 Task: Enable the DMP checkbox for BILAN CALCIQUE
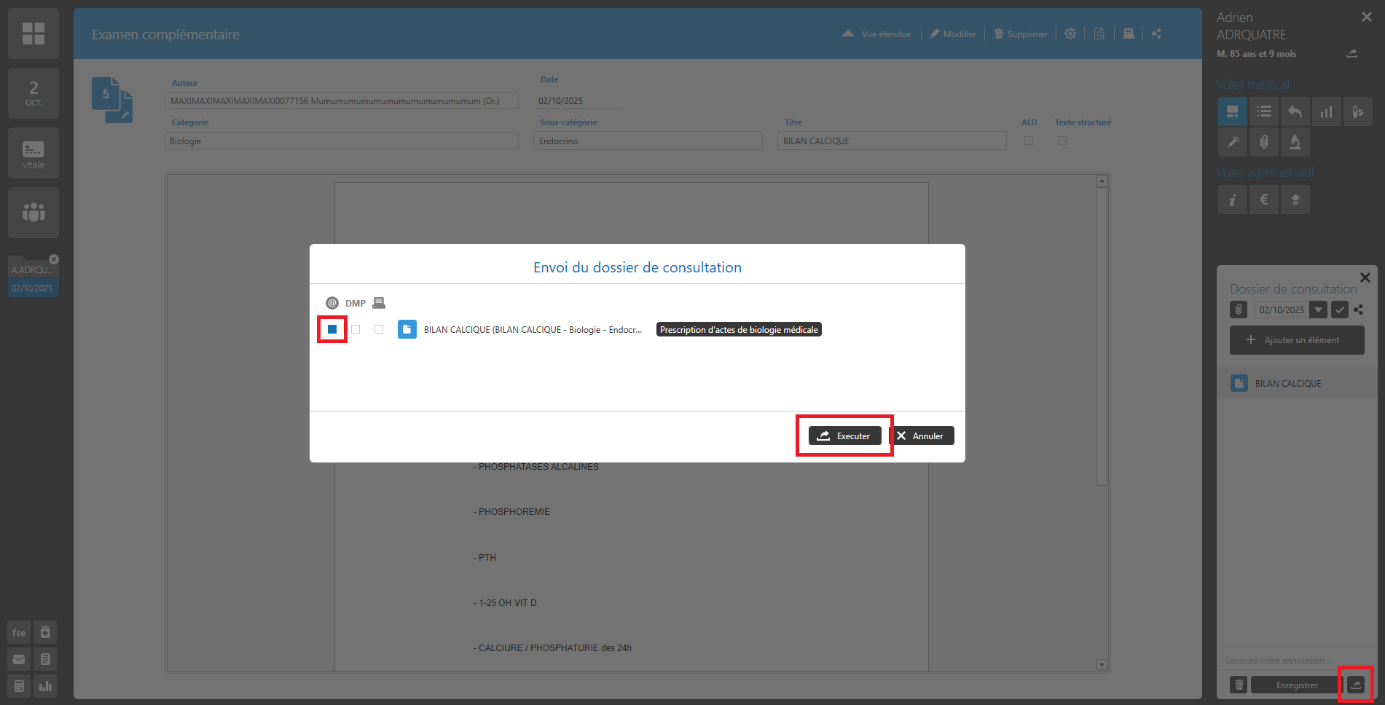[x=355, y=329]
